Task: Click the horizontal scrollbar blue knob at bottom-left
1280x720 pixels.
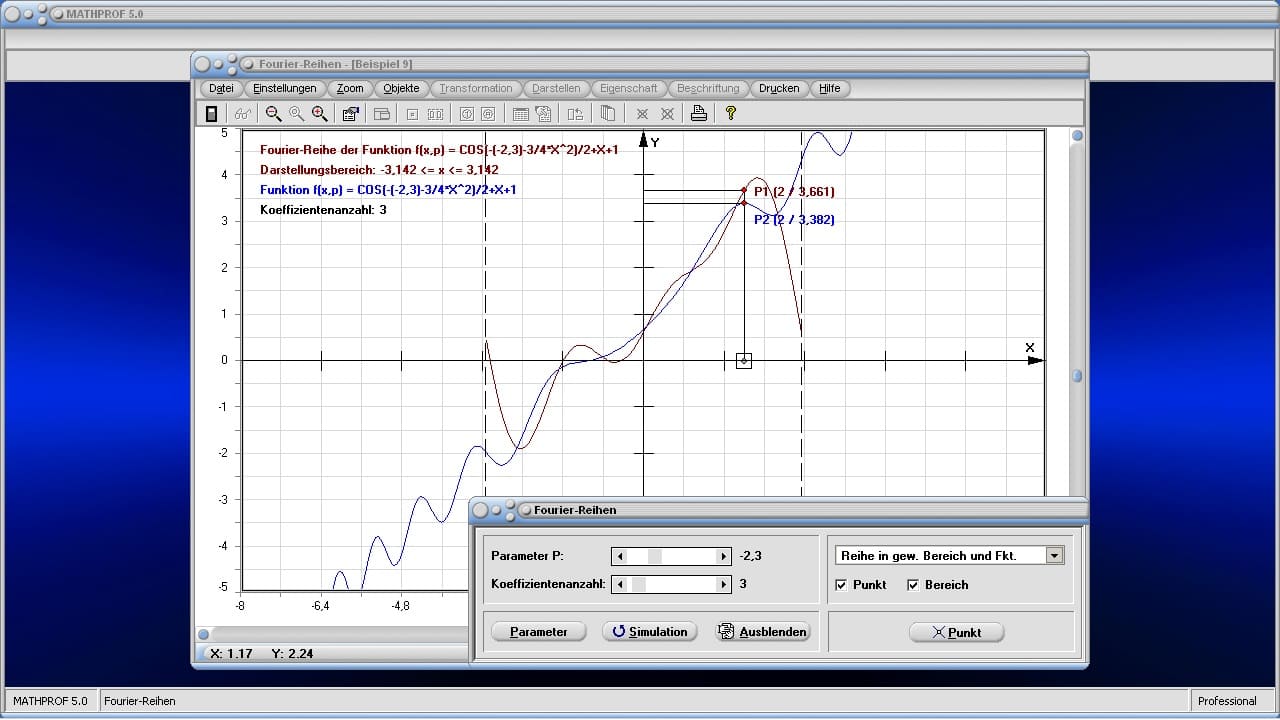Action: tap(203, 634)
